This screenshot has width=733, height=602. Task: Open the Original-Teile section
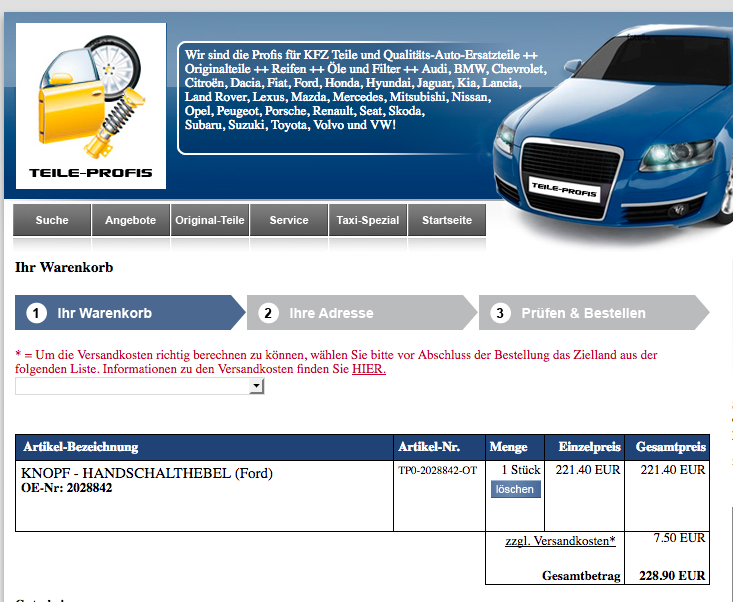(x=210, y=220)
